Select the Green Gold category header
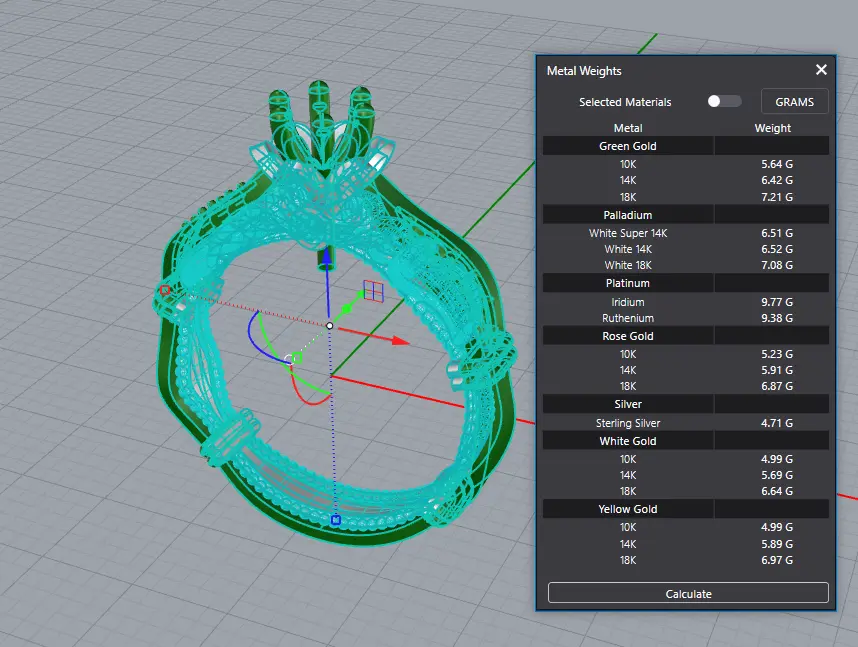Image resolution: width=858 pixels, height=647 pixels. click(x=629, y=146)
